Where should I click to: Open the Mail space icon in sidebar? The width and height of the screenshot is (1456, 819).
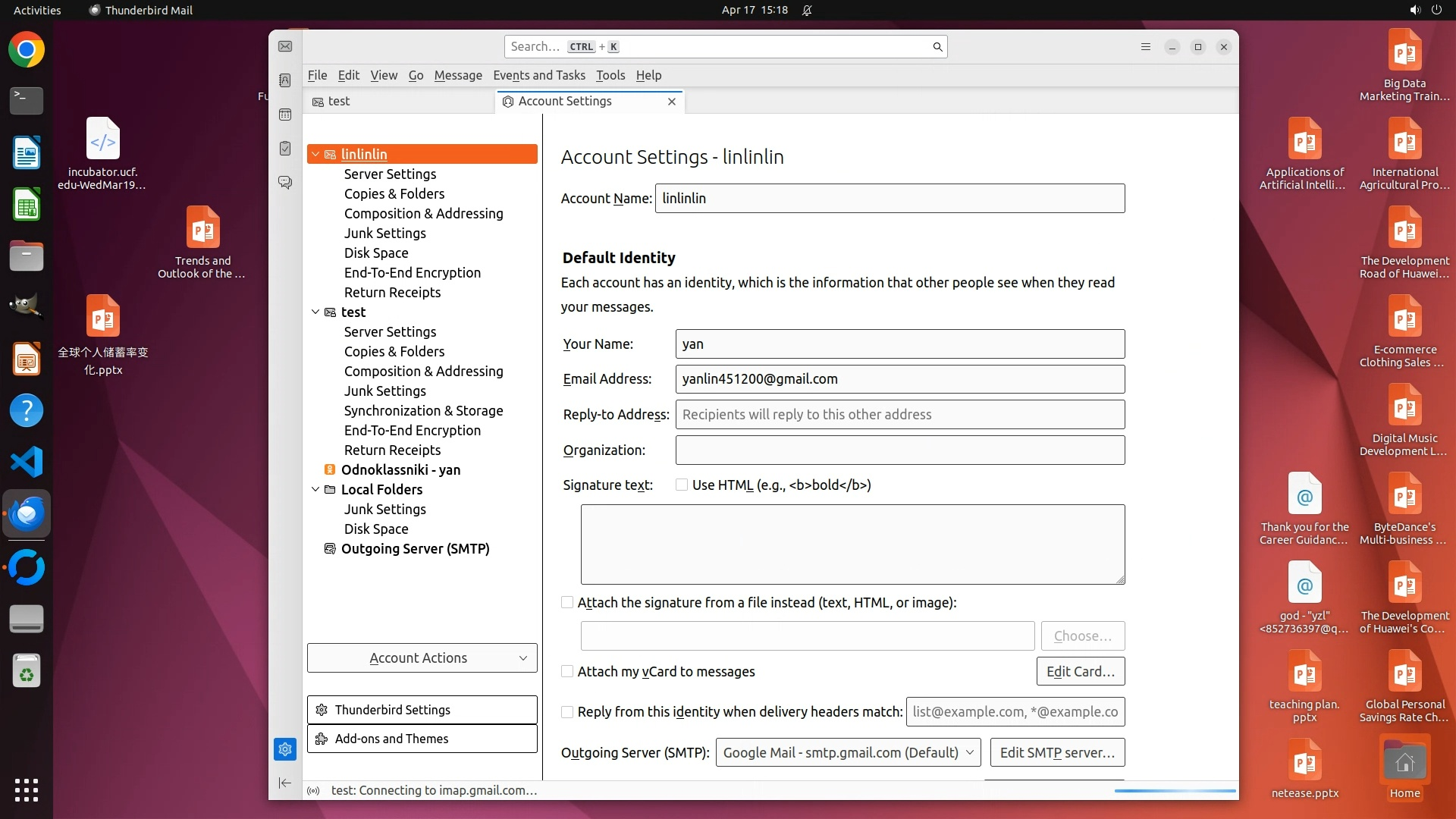pos(285,47)
